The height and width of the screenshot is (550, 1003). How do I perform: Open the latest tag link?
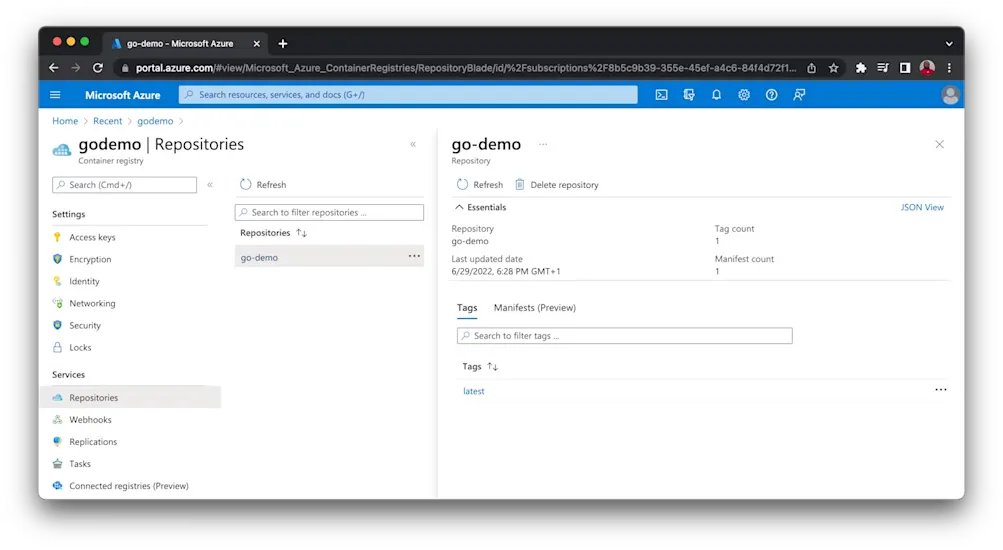coord(473,391)
